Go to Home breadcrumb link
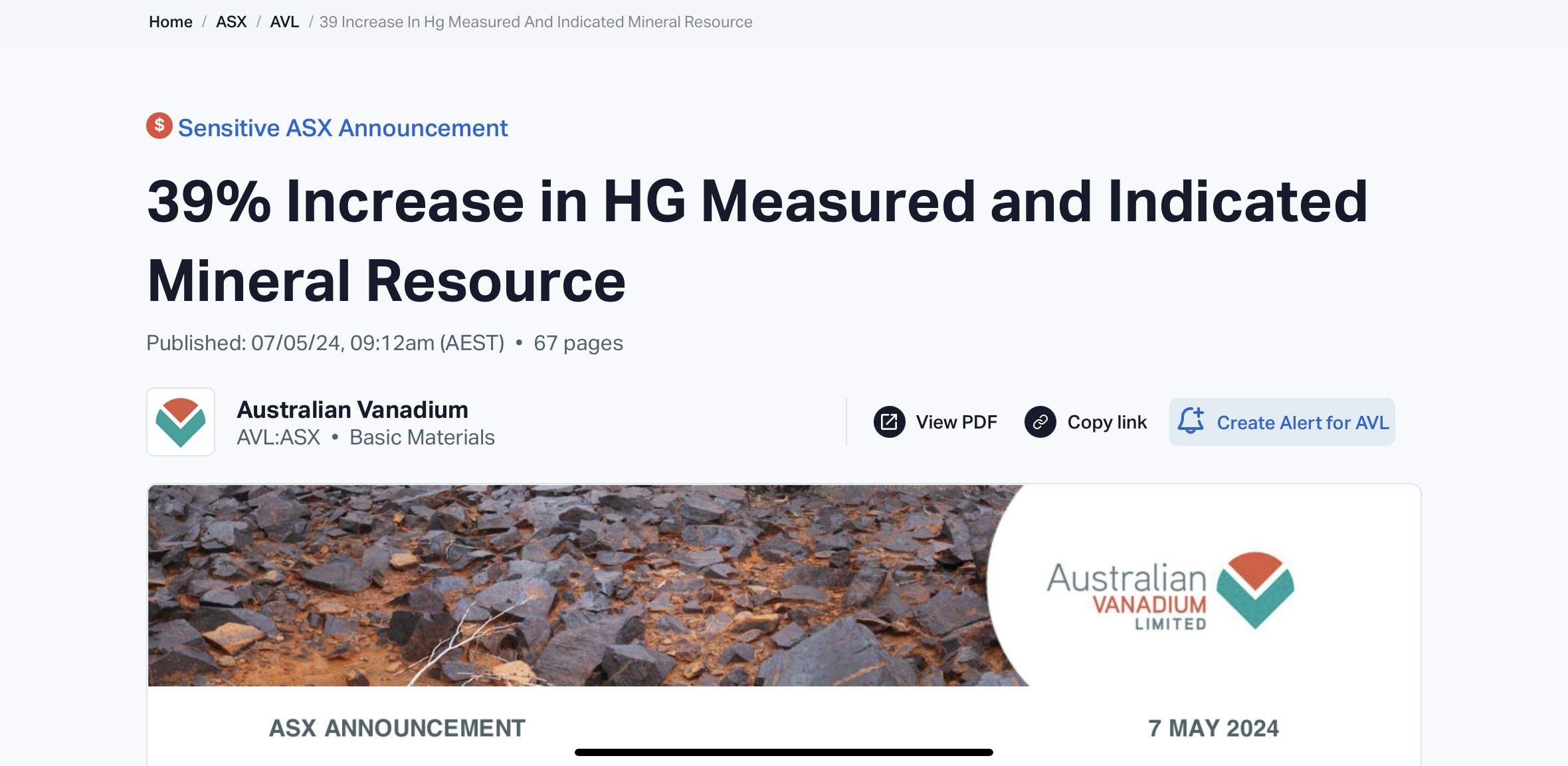 click(x=170, y=22)
